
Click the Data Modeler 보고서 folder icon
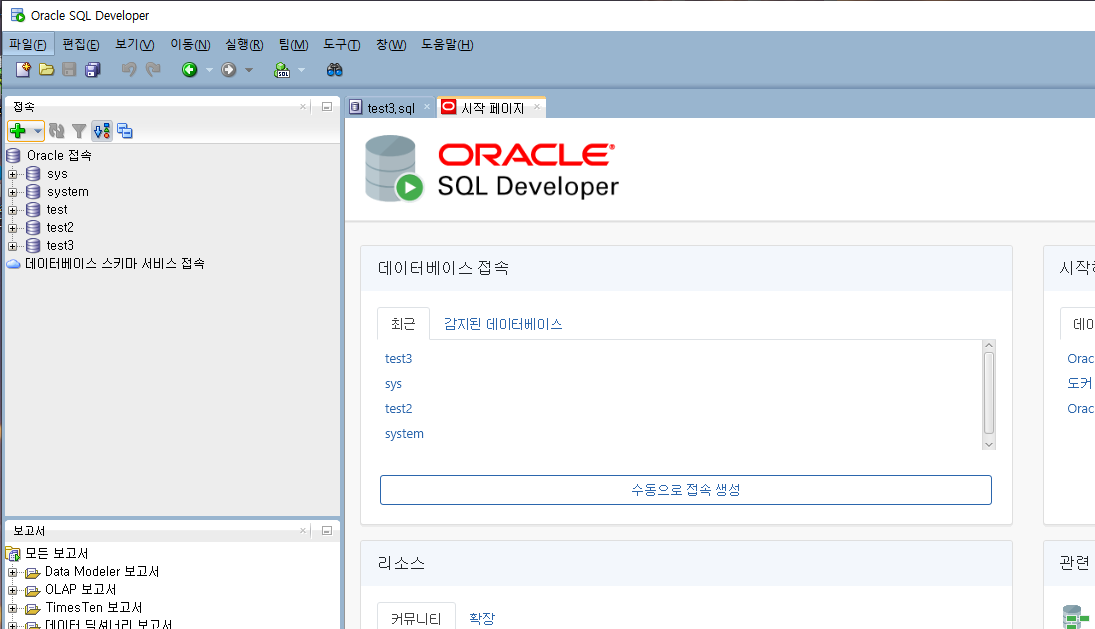click(x=33, y=572)
